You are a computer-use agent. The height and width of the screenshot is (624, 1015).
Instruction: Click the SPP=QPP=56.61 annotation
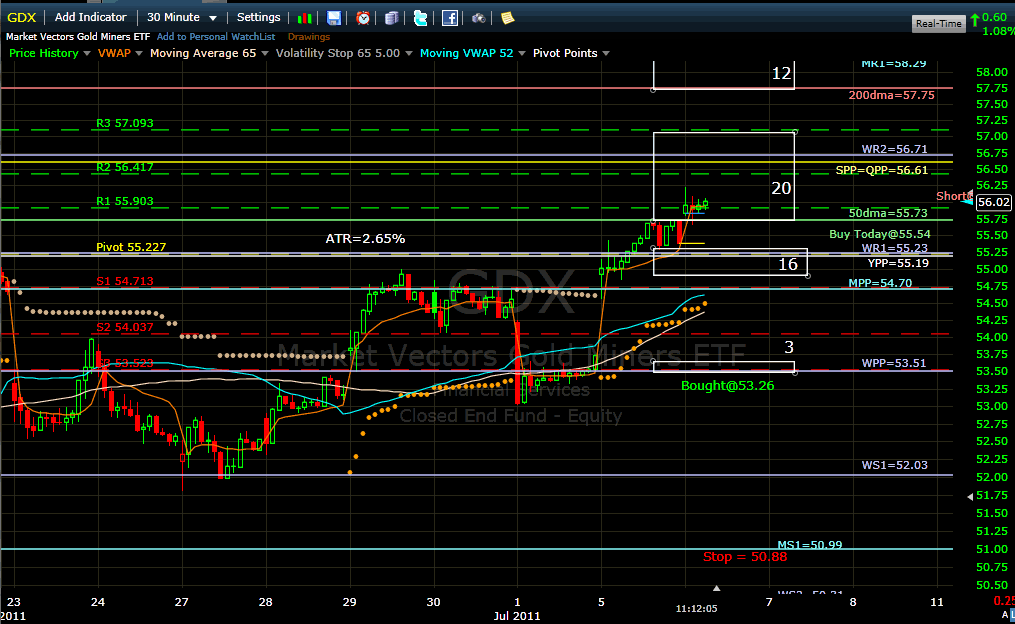[882, 170]
